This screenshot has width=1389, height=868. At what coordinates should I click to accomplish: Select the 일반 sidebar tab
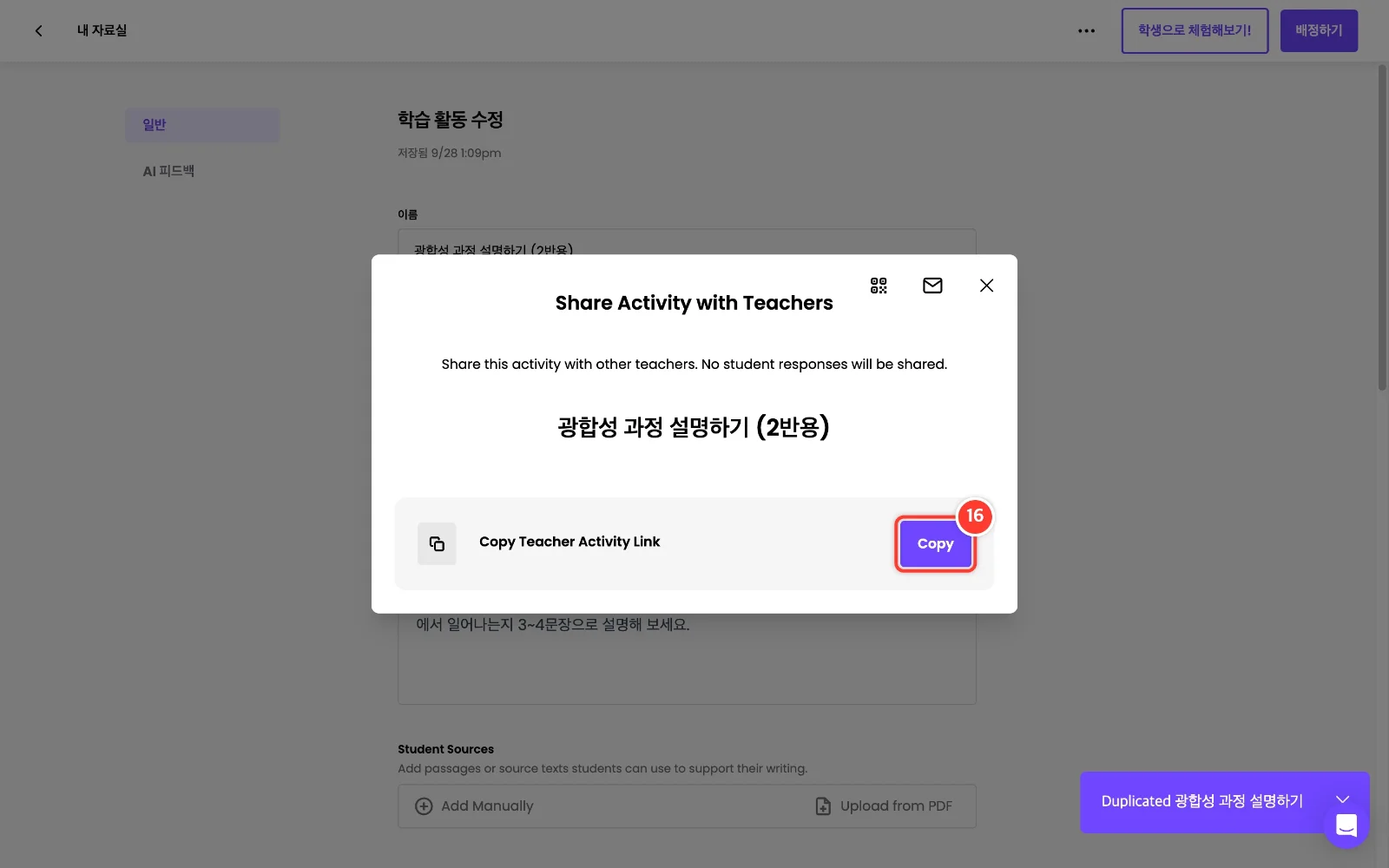pos(202,125)
